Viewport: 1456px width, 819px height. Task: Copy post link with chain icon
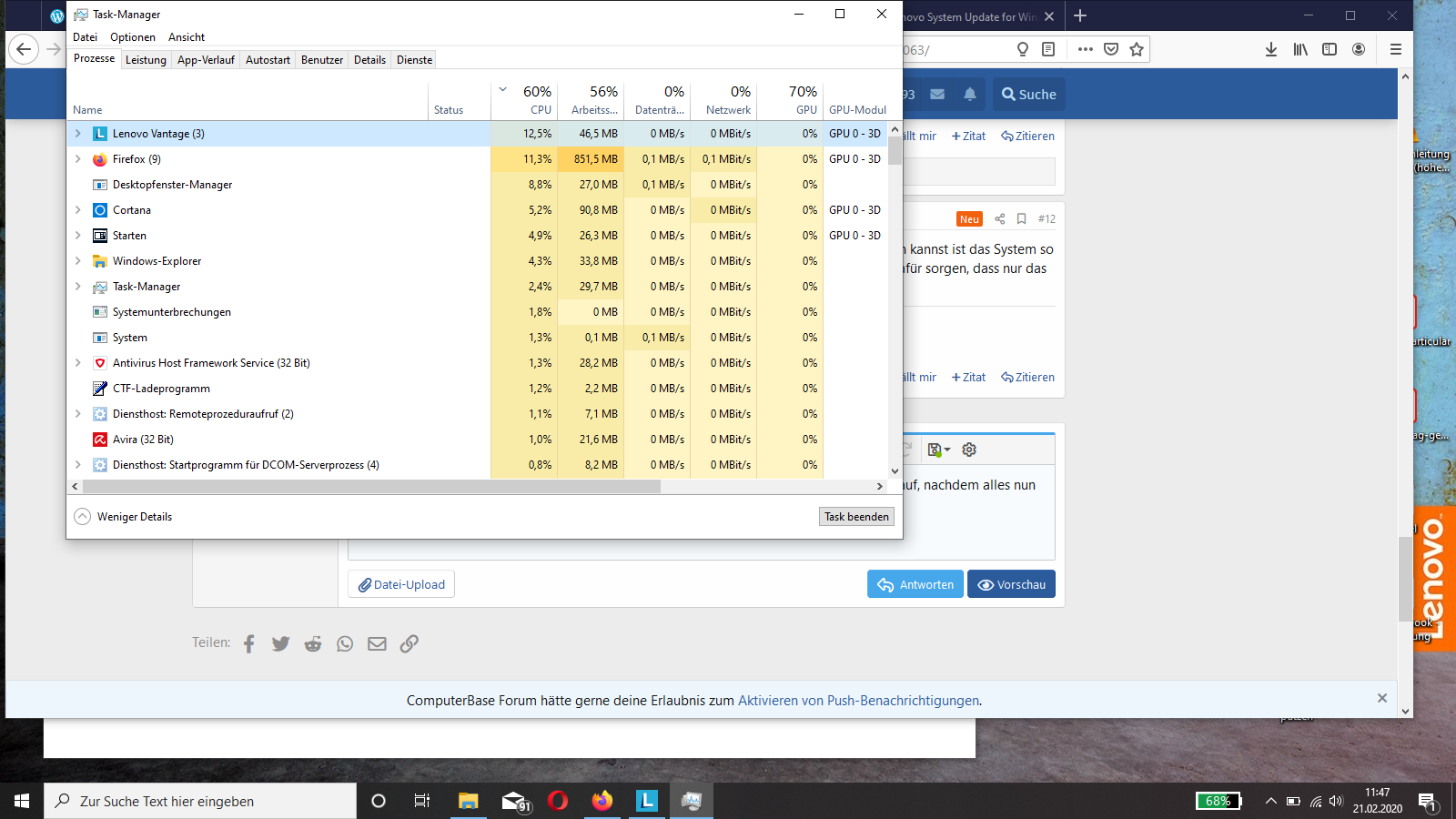pyautogui.click(x=409, y=644)
